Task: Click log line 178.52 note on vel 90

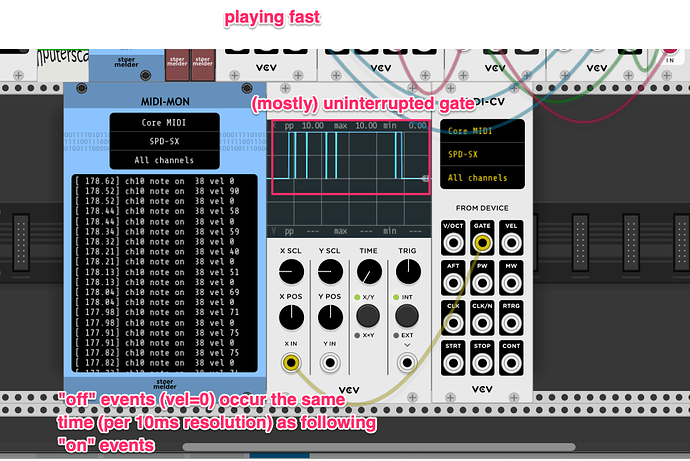Action: click(157, 191)
